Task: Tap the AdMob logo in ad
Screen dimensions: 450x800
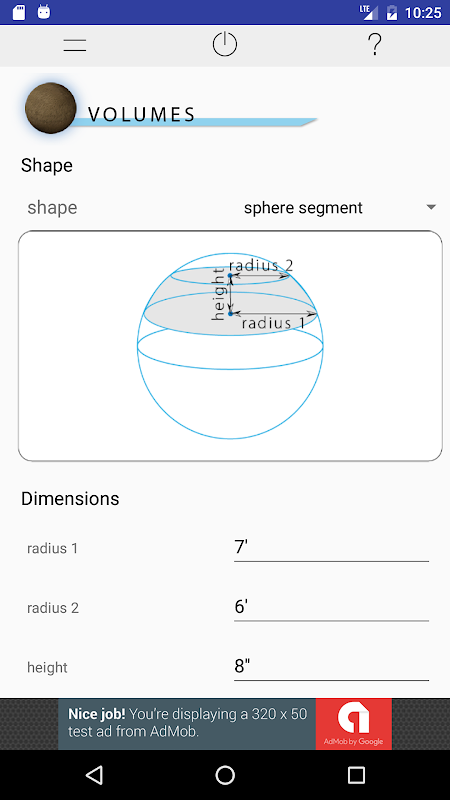Action: (354, 723)
